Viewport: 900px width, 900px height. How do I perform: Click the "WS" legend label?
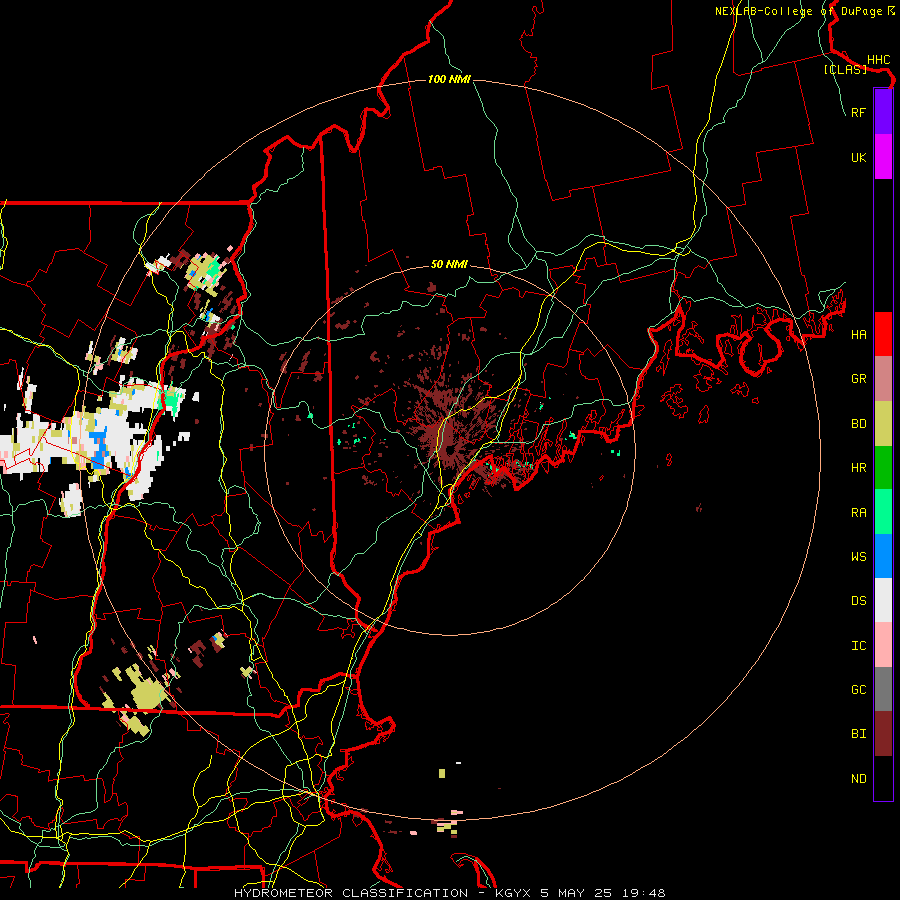pyautogui.click(x=858, y=557)
